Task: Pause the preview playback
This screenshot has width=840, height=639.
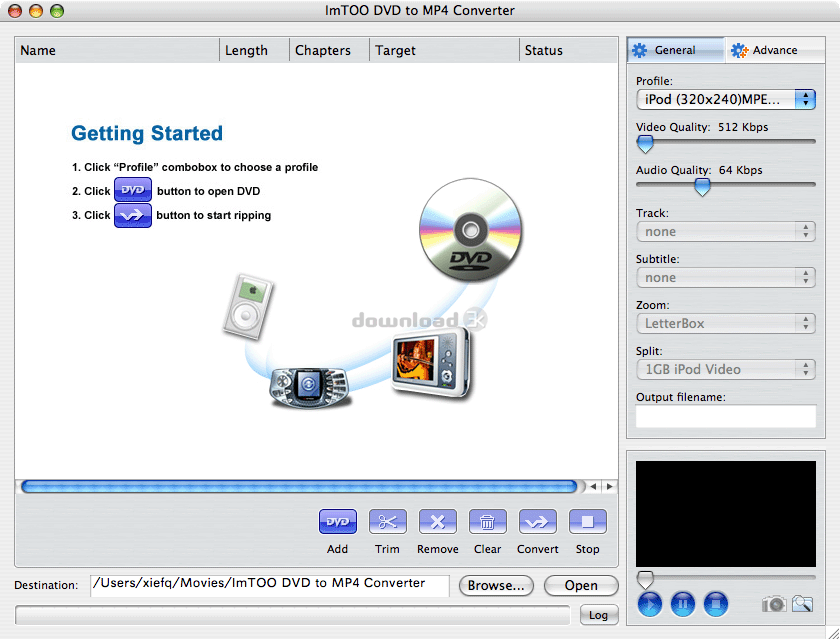Action: click(x=683, y=603)
